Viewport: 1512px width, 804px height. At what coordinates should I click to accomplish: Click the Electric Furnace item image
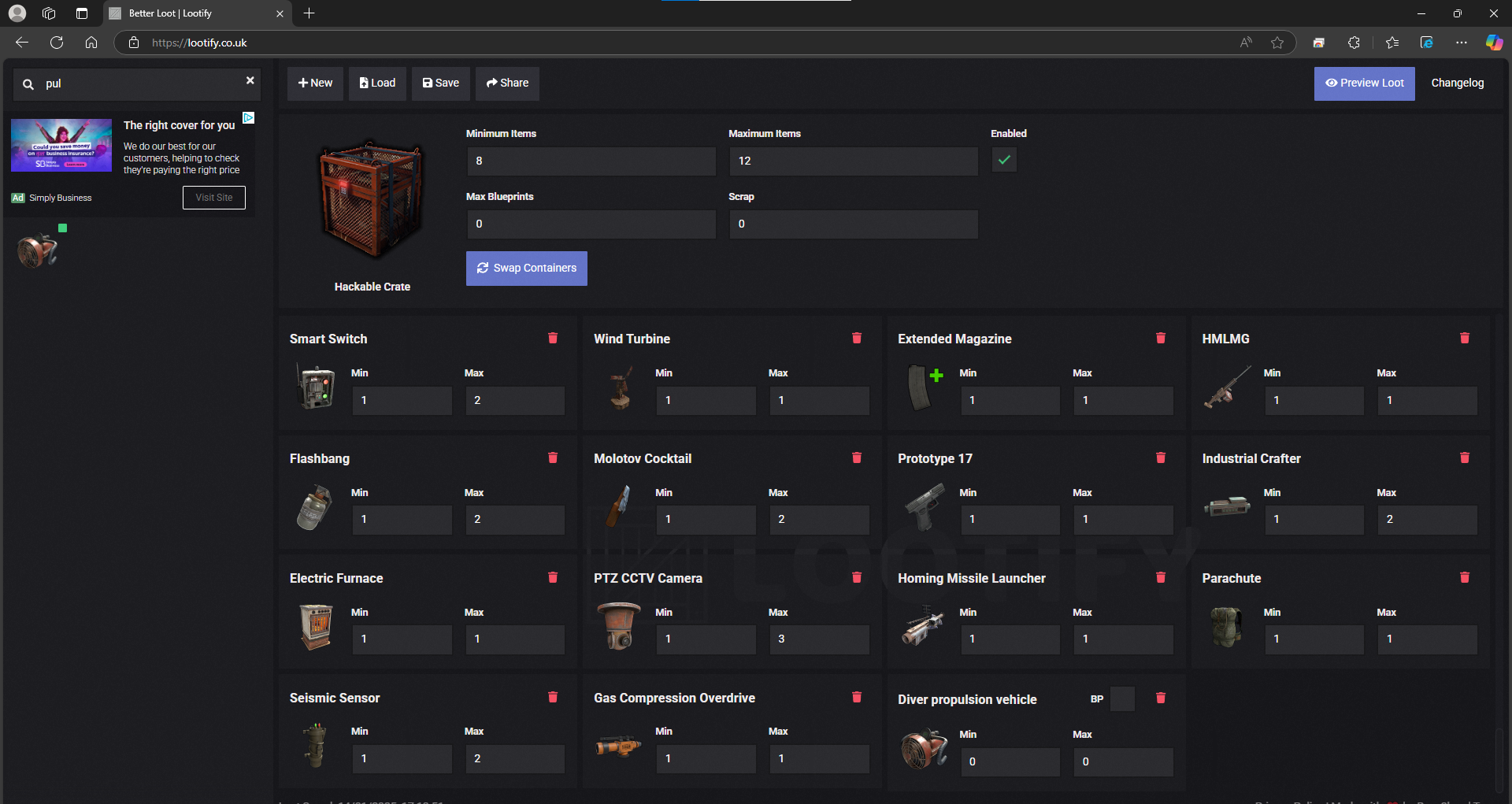(x=317, y=627)
